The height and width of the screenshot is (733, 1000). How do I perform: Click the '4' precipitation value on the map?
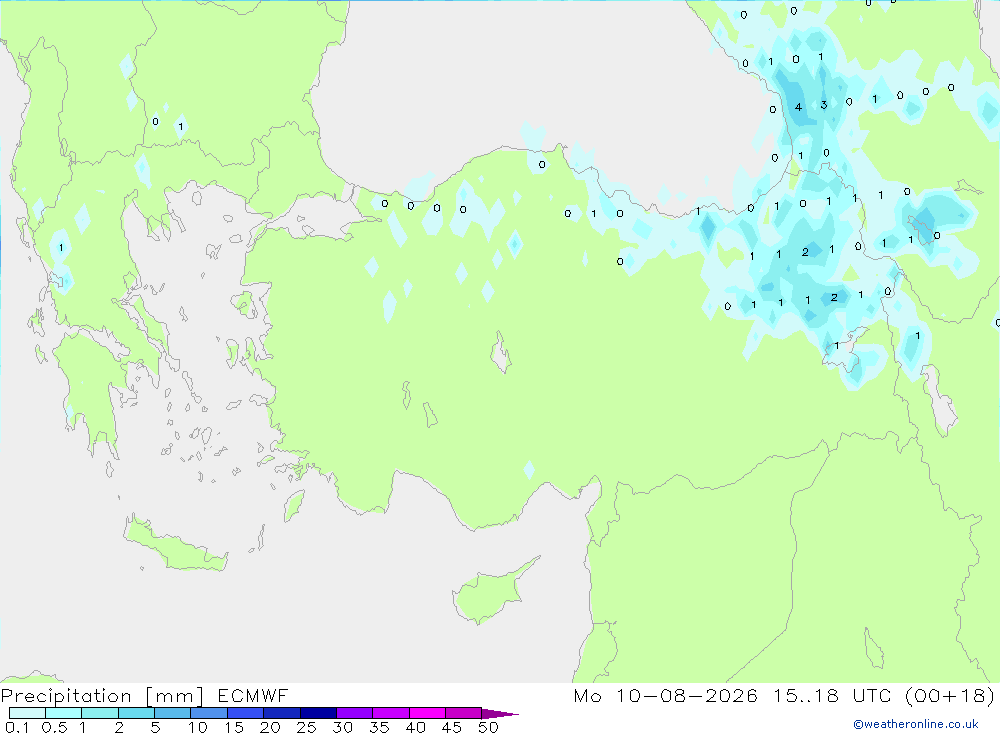pyautogui.click(x=798, y=107)
